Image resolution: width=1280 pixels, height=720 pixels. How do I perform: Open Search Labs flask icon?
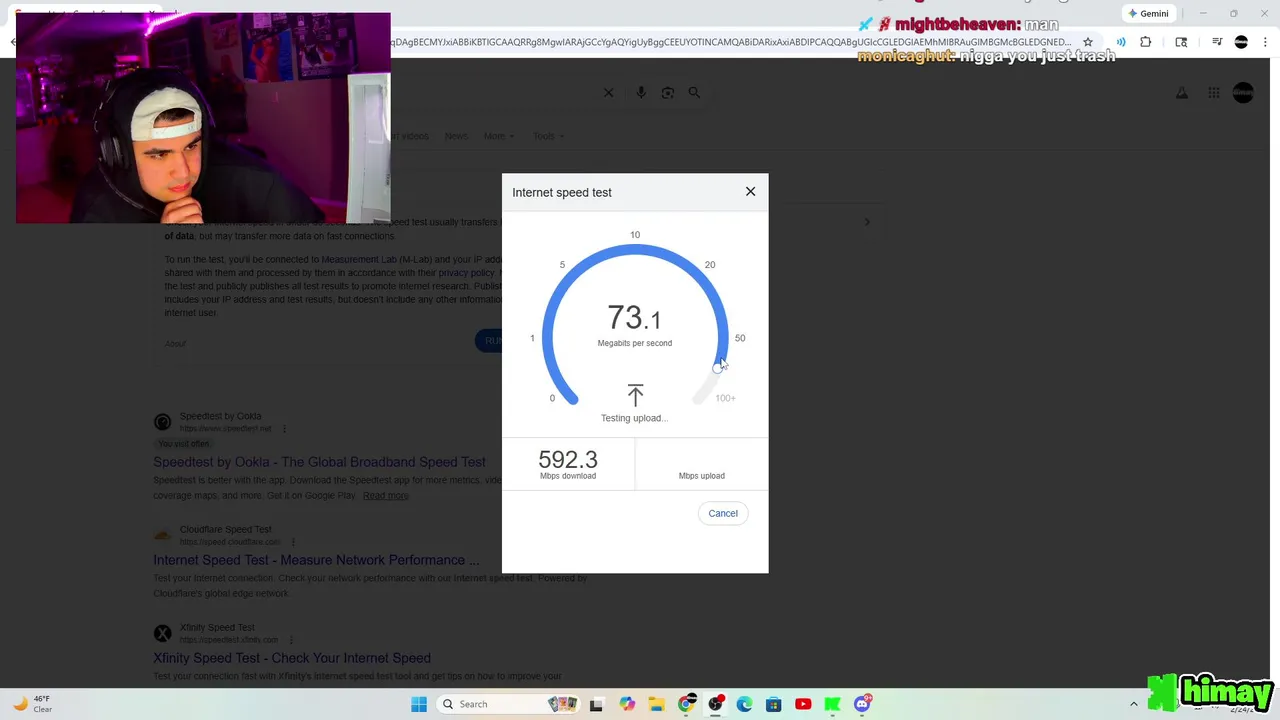[1182, 92]
